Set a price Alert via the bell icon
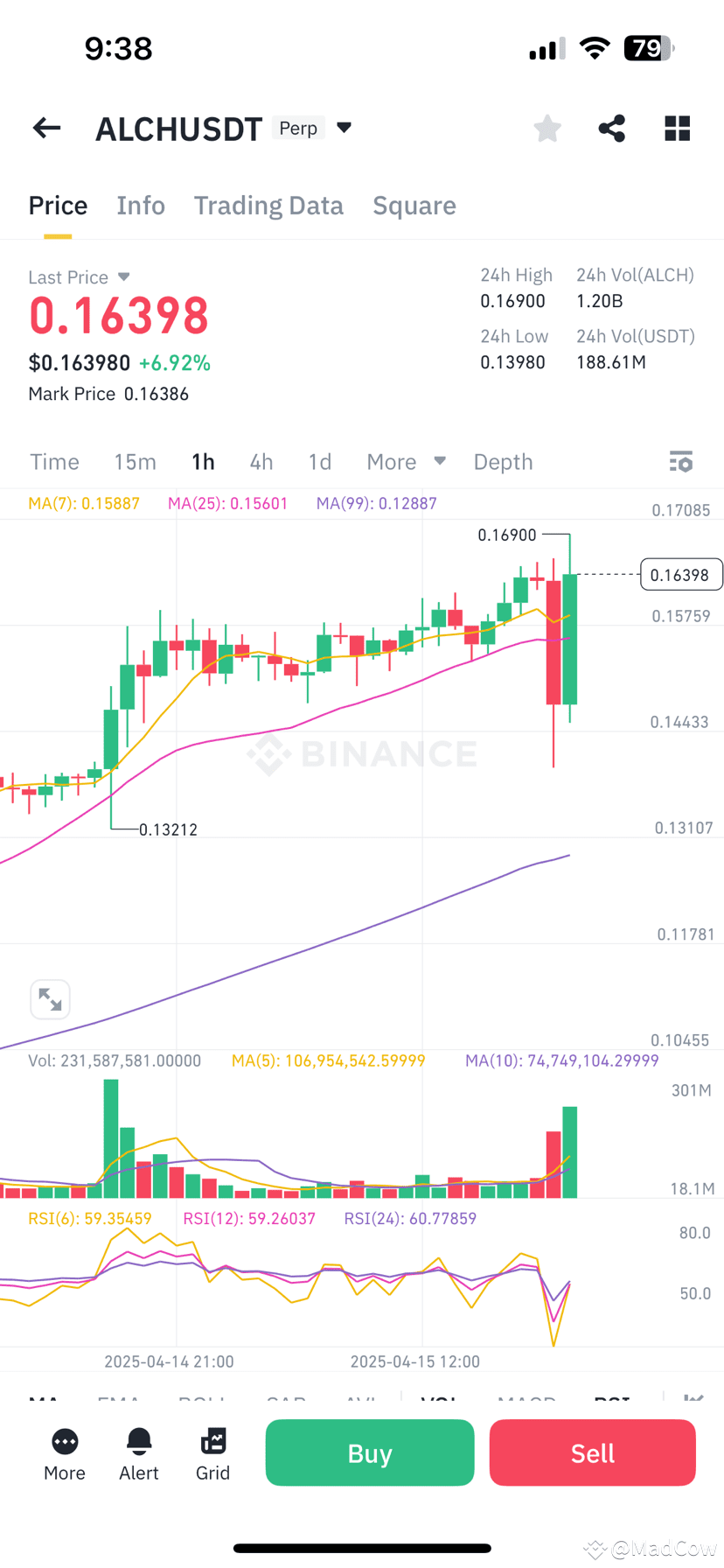Image resolution: width=724 pixels, height=1568 pixels. [x=138, y=1452]
